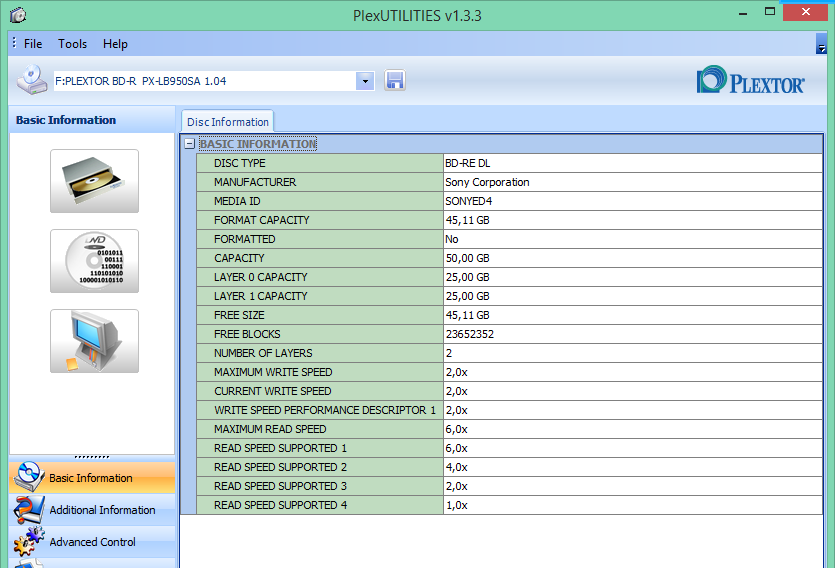Click the Plextor logo
835x568 pixels.
pyautogui.click(x=750, y=80)
